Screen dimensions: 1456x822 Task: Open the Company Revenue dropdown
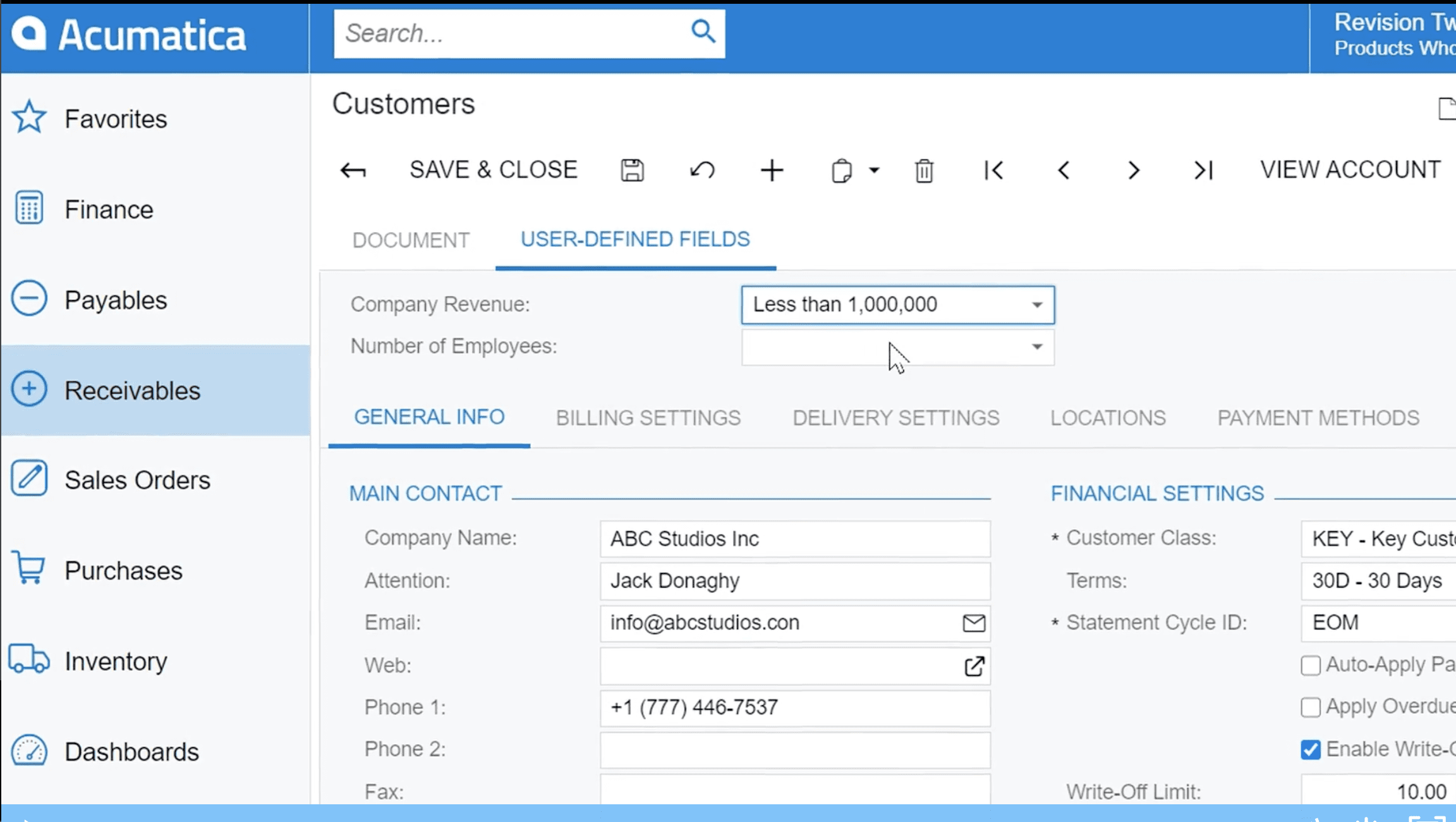click(1036, 304)
